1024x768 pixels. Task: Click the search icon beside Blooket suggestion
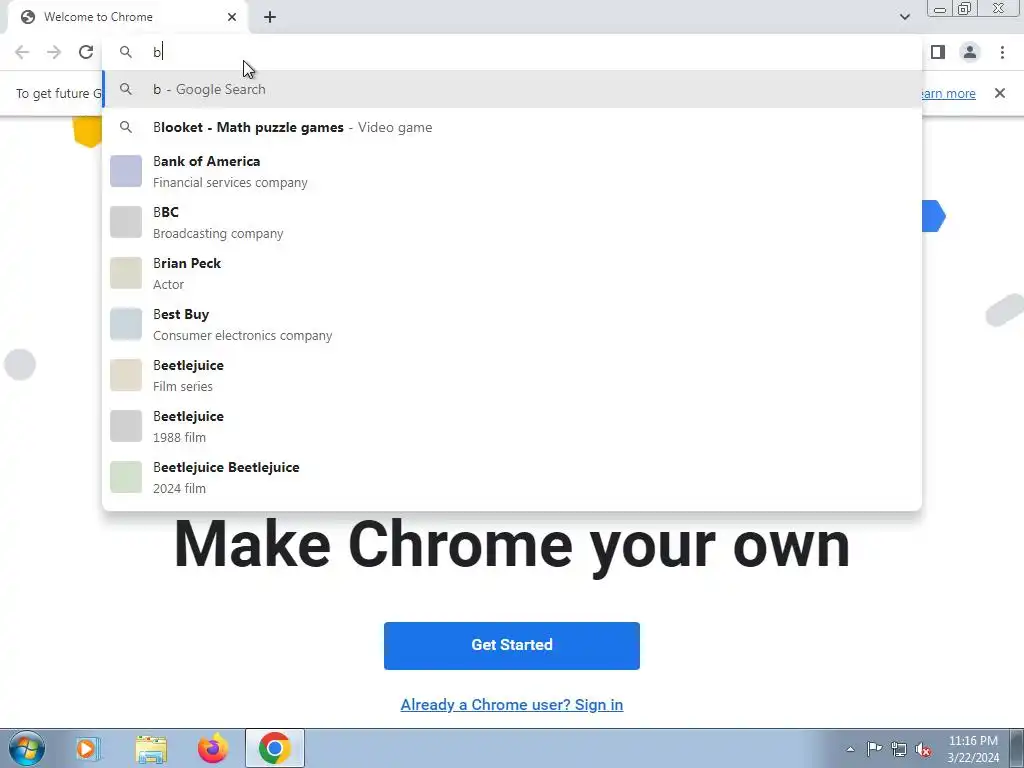click(x=126, y=127)
